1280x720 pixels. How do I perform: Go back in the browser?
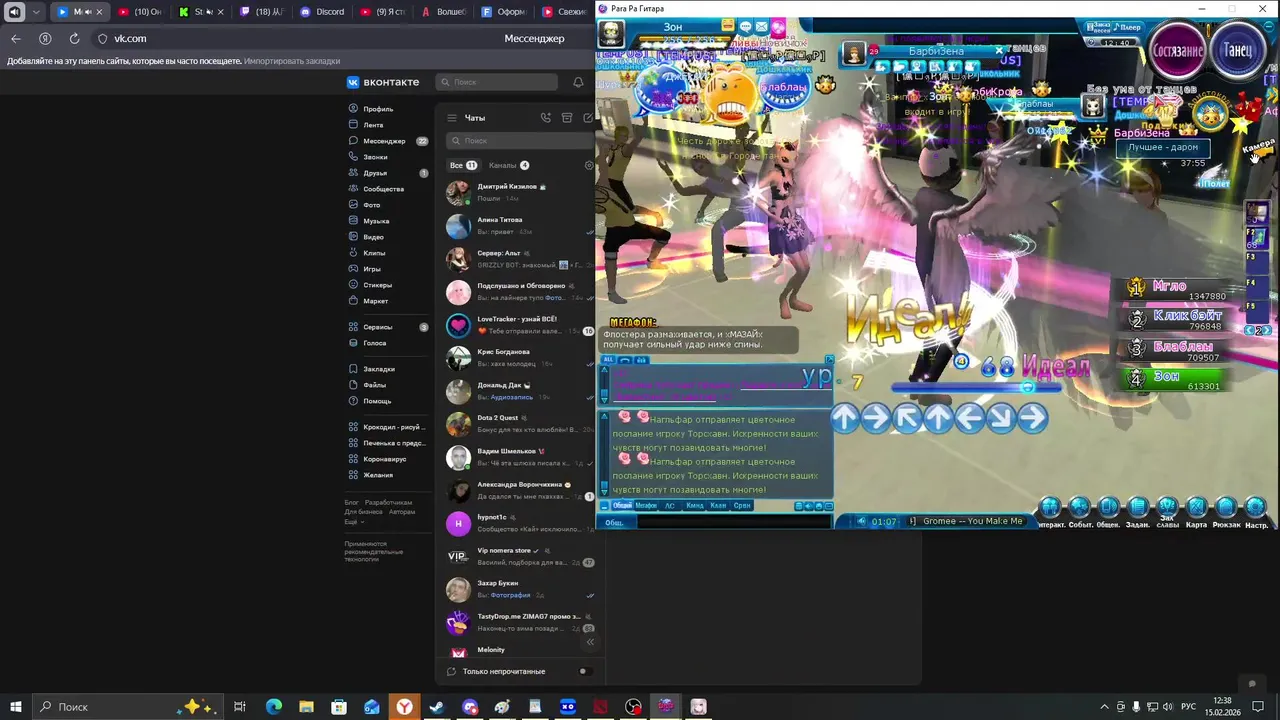point(15,38)
